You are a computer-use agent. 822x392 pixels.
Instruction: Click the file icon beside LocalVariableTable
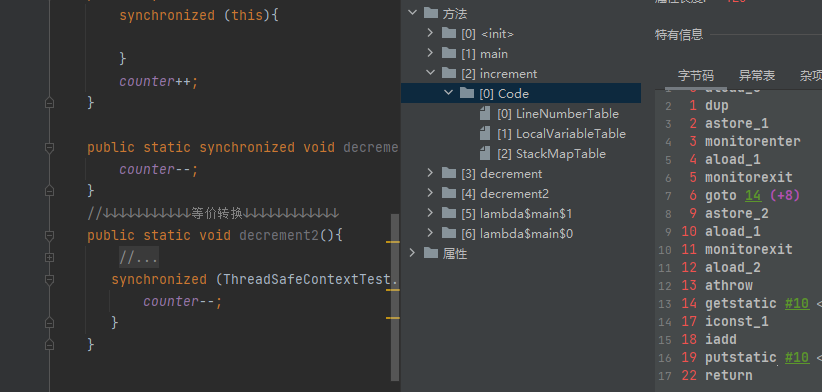pos(485,133)
